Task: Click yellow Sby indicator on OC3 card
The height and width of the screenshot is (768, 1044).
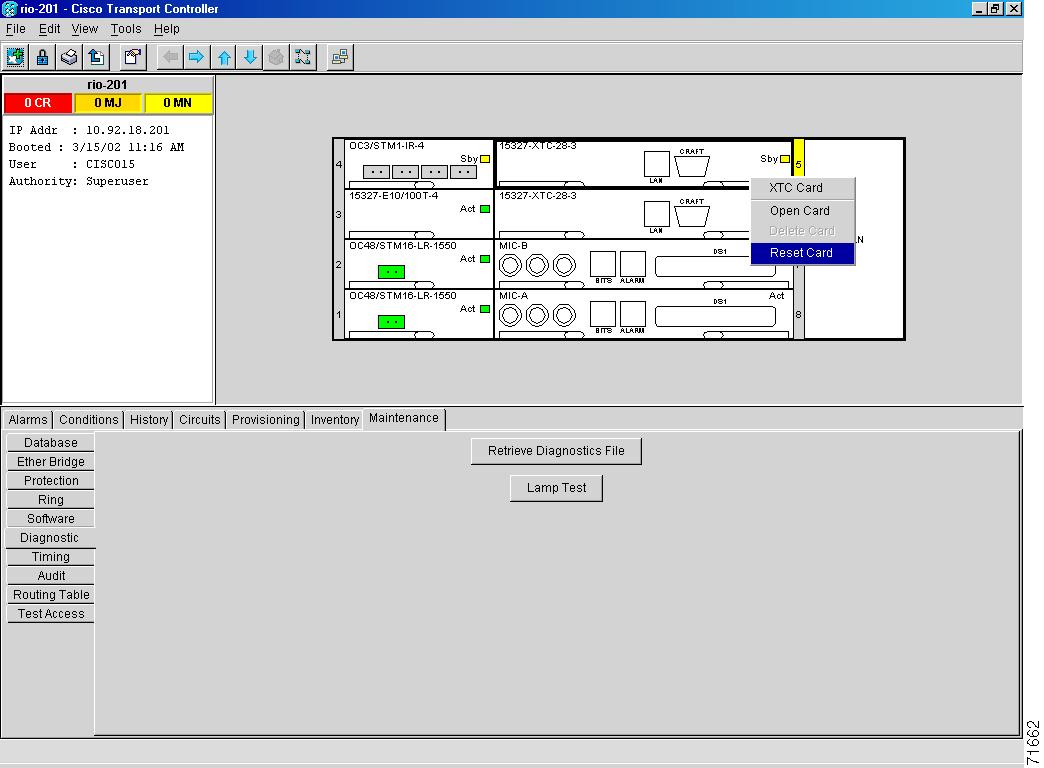Action: (485, 159)
